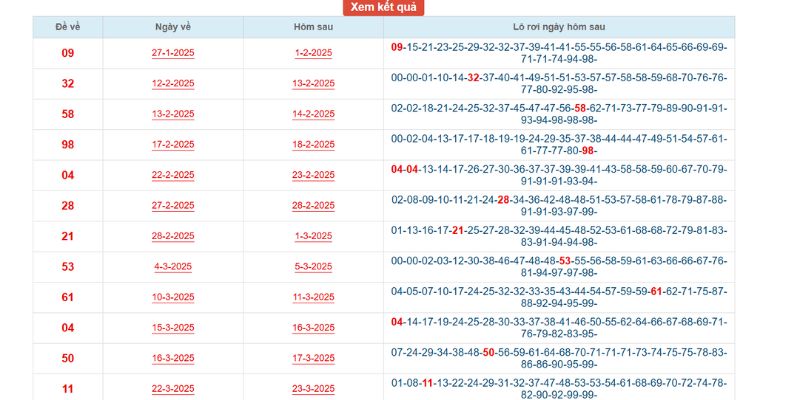The image size is (800, 400).
Task: Open the 18-2-2025 next-day link
Action: [312, 145]
